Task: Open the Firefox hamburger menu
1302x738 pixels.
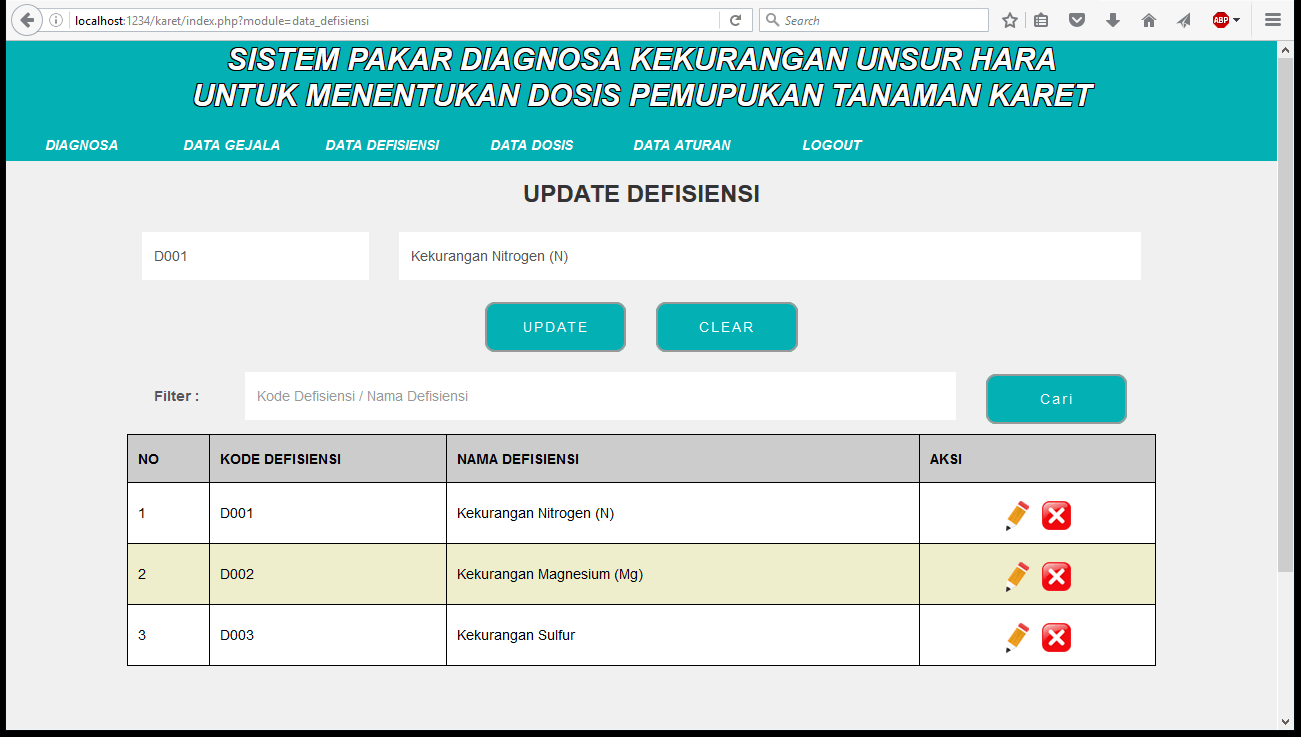Action: [1272, 20]
